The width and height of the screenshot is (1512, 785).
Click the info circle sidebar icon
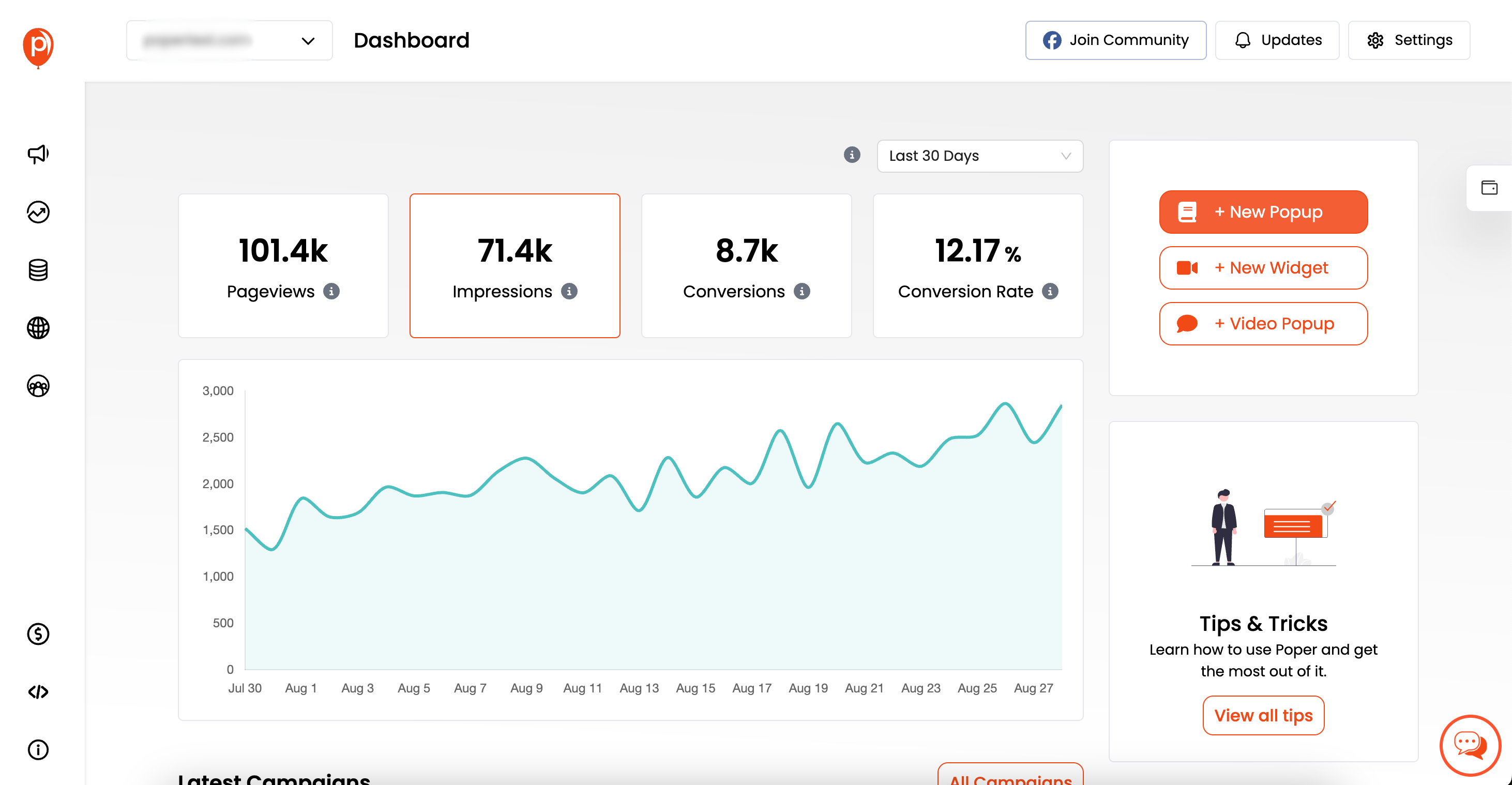pos(38,750)
